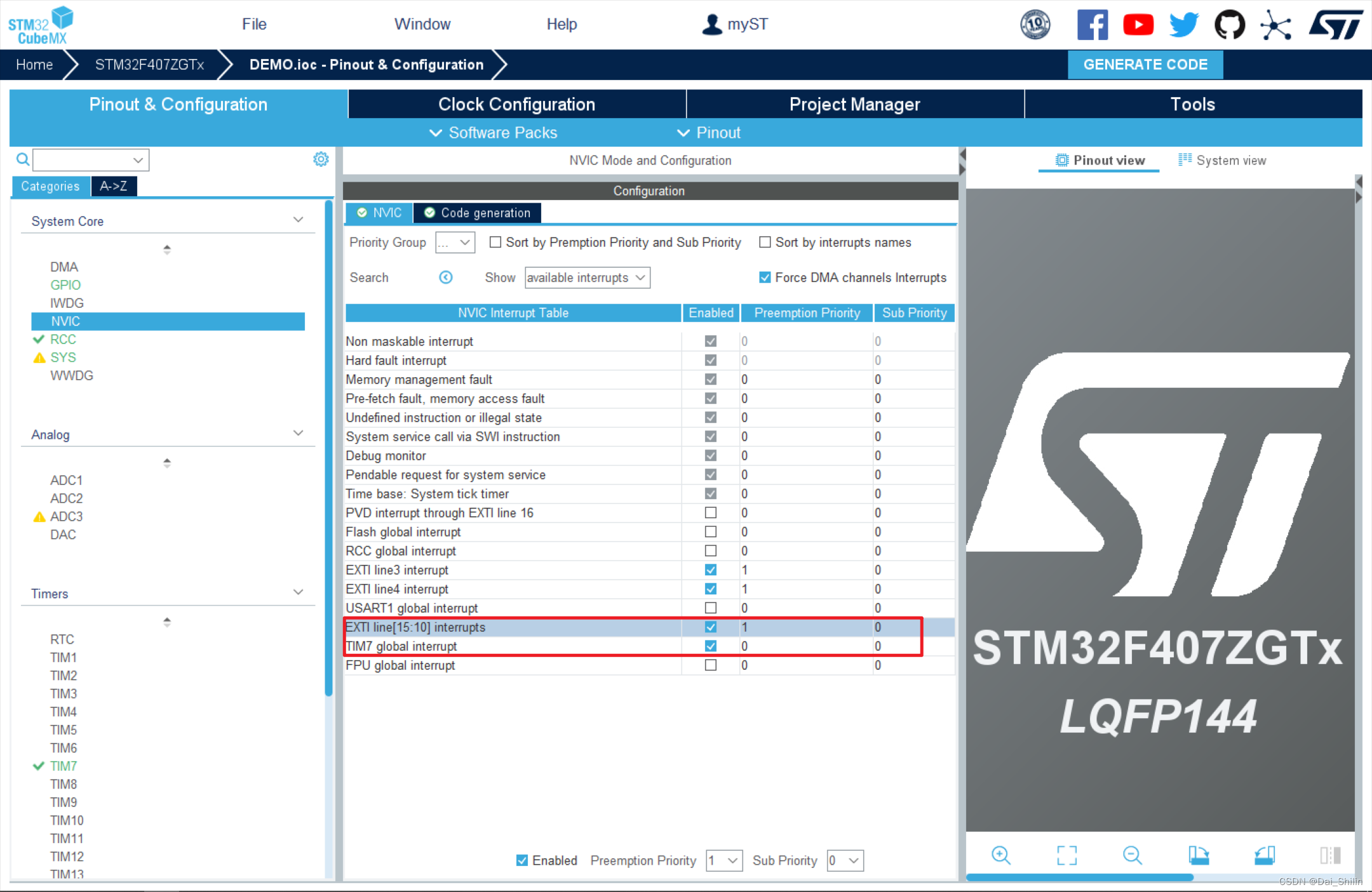Click the zoom in magnifier icon

(x=1000, y=855)
